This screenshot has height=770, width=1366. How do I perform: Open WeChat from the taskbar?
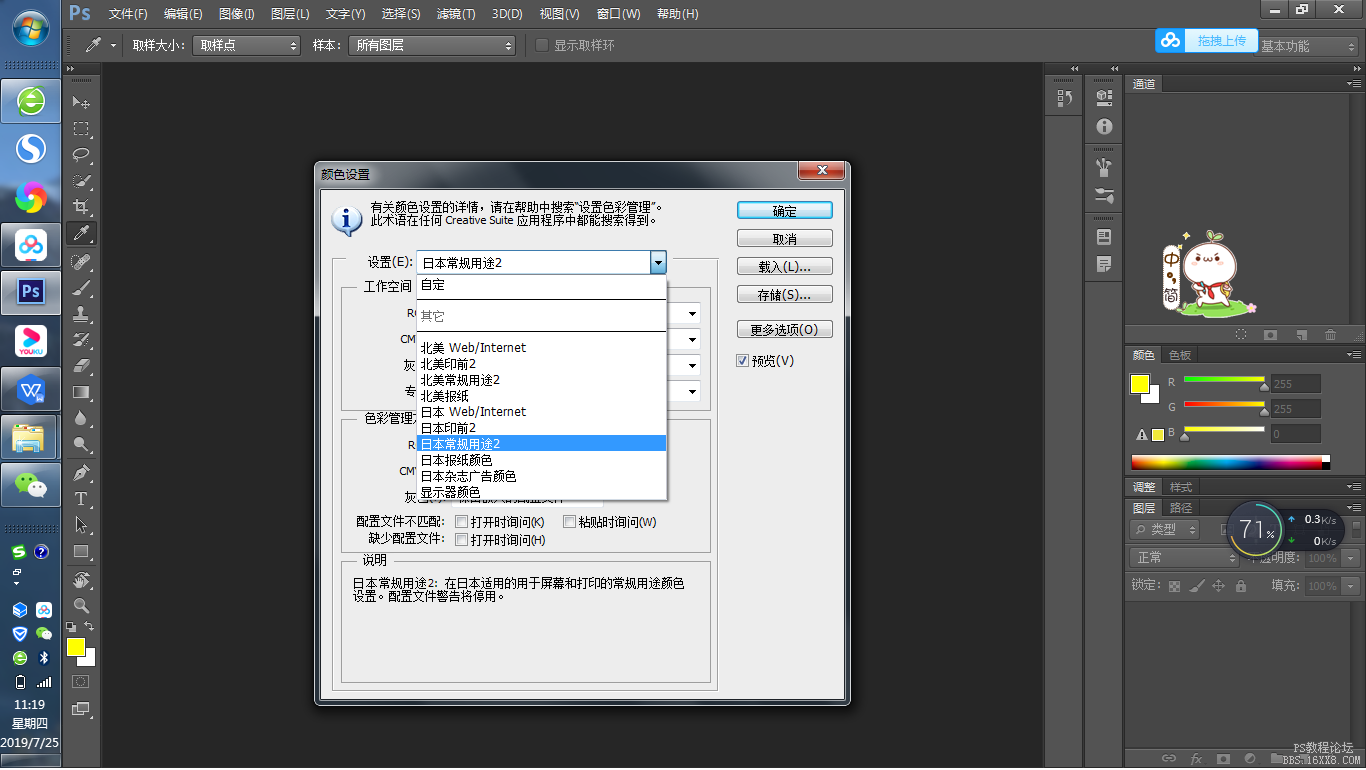[x=30, y=485]
